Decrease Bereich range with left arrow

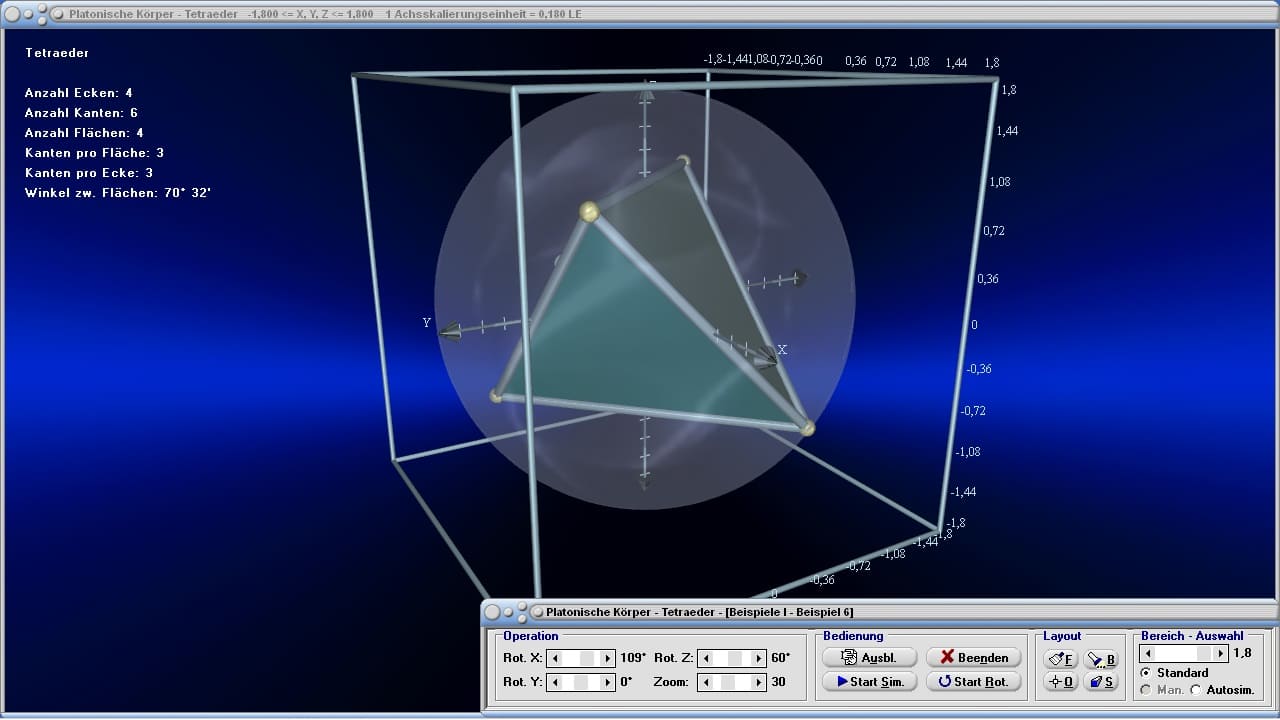(1149, 653)
